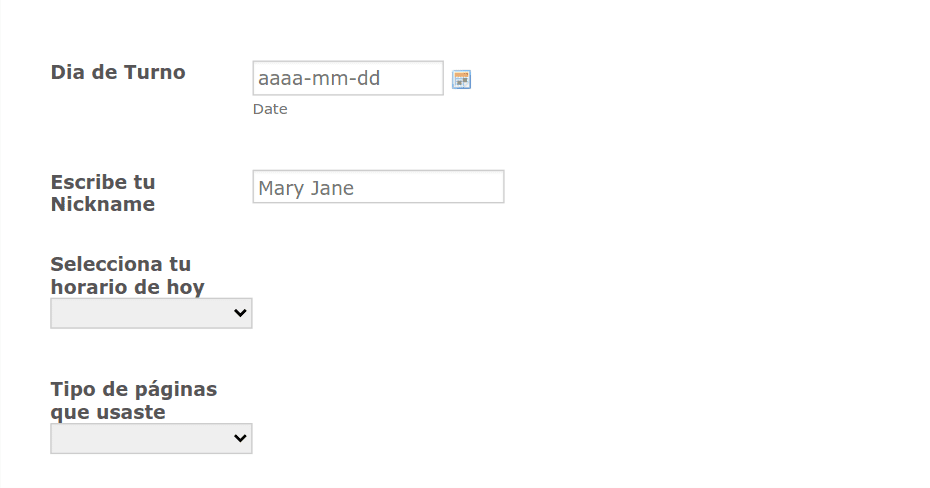Click the empty area inside the horario select box
Screen dimensions: 930x488
pos(139,313)
